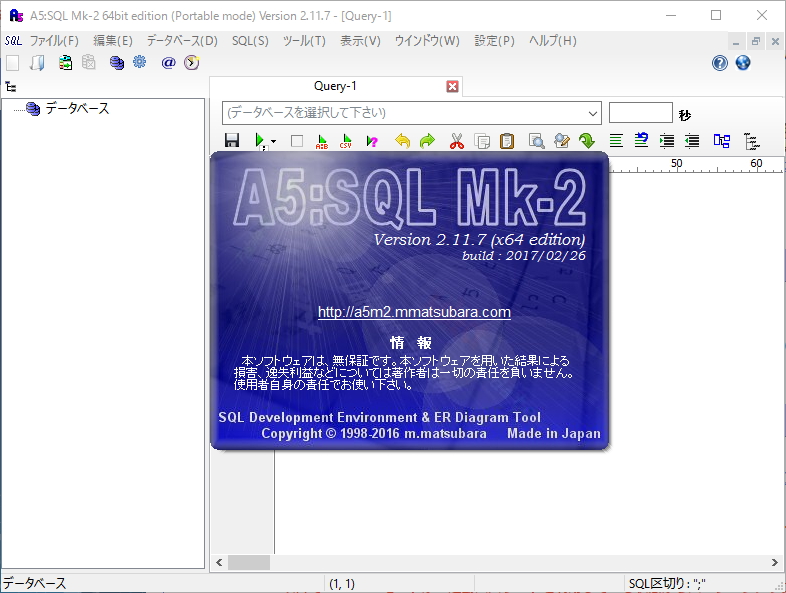The image size is (786, 593).
Task: Click horizontal scrollbar right arrow
Action: click(x=774, y=562)
